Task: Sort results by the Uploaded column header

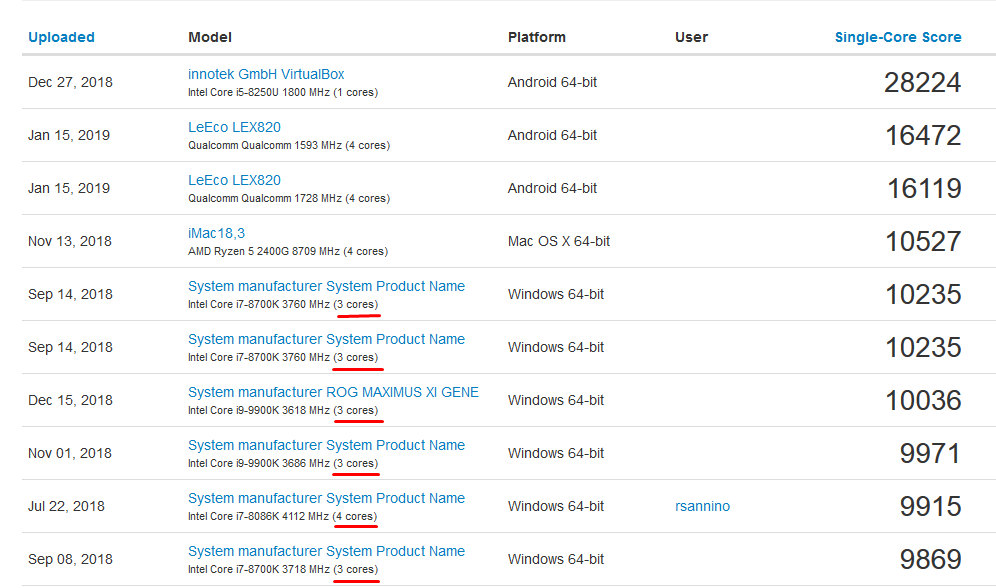Action: pyautogui.click(x=61, y=37)
